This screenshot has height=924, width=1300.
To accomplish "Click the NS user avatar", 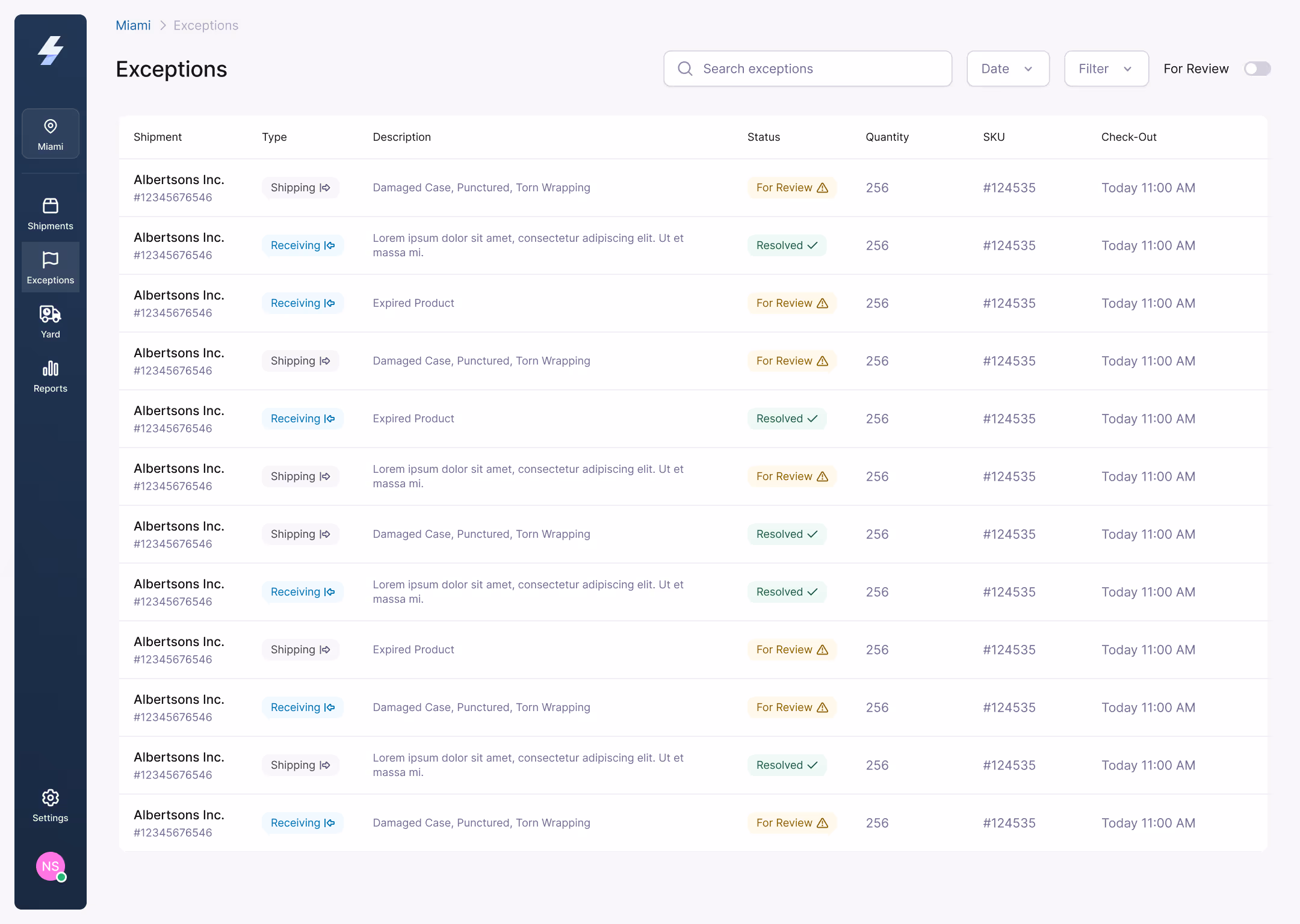I will [x=51, y=866].
